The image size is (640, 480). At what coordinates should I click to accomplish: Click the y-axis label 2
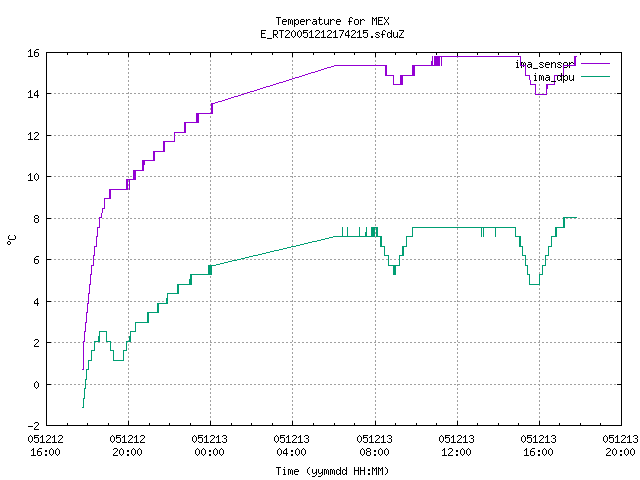point(36,343)
